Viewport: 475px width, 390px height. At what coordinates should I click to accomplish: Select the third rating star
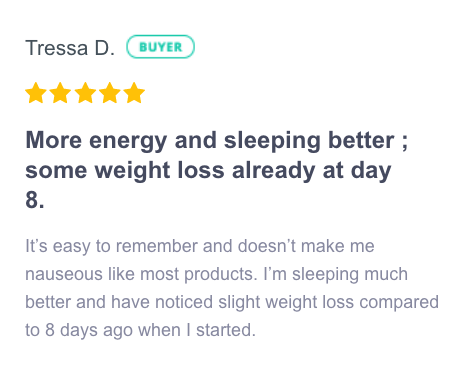pos(85,93)
